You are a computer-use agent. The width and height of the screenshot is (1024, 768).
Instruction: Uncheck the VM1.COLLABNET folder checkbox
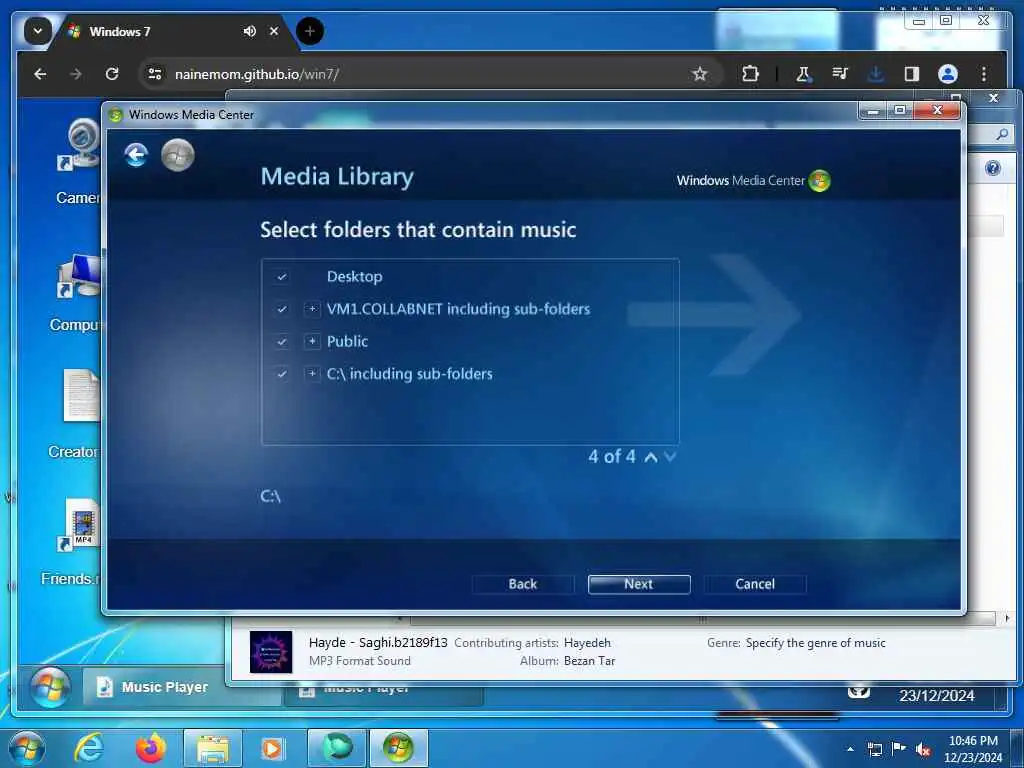tap(281, 309)
